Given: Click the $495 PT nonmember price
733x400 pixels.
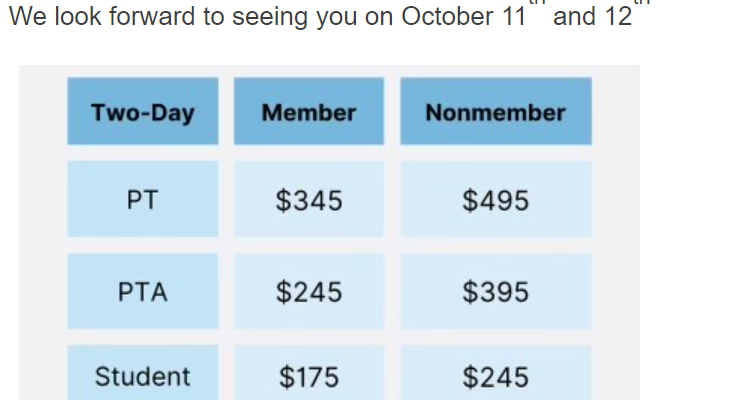Looking at the screenshot, I should point(496,200).
